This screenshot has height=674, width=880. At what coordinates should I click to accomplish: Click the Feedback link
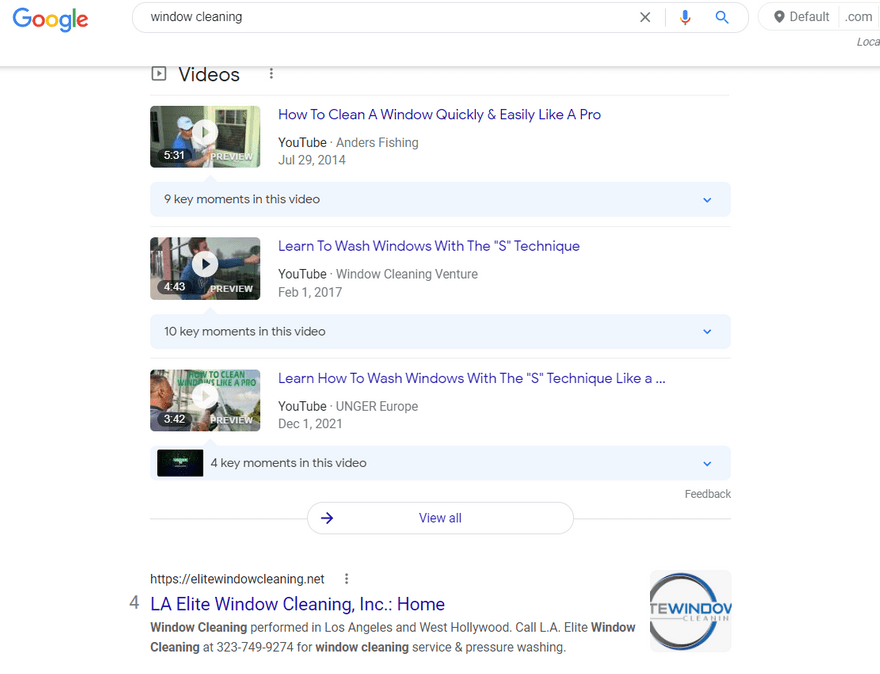tap(708, 494)
